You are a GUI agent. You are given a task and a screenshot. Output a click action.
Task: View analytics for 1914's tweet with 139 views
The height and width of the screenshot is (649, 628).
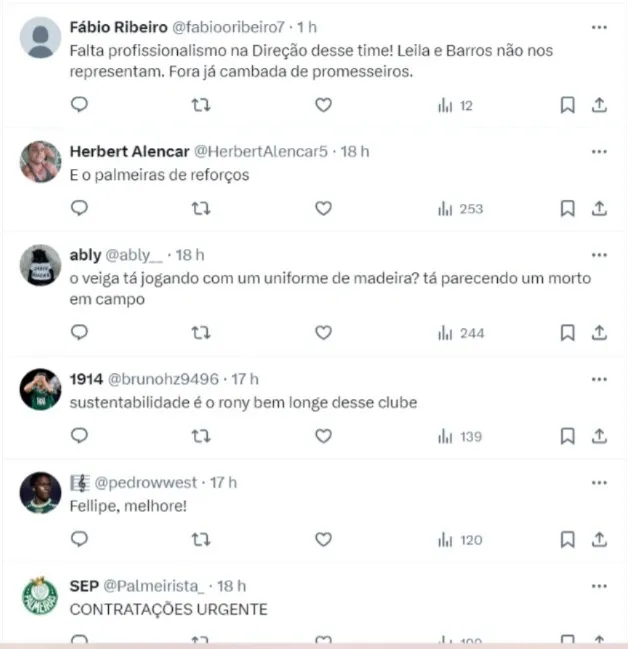click(460, 436)
